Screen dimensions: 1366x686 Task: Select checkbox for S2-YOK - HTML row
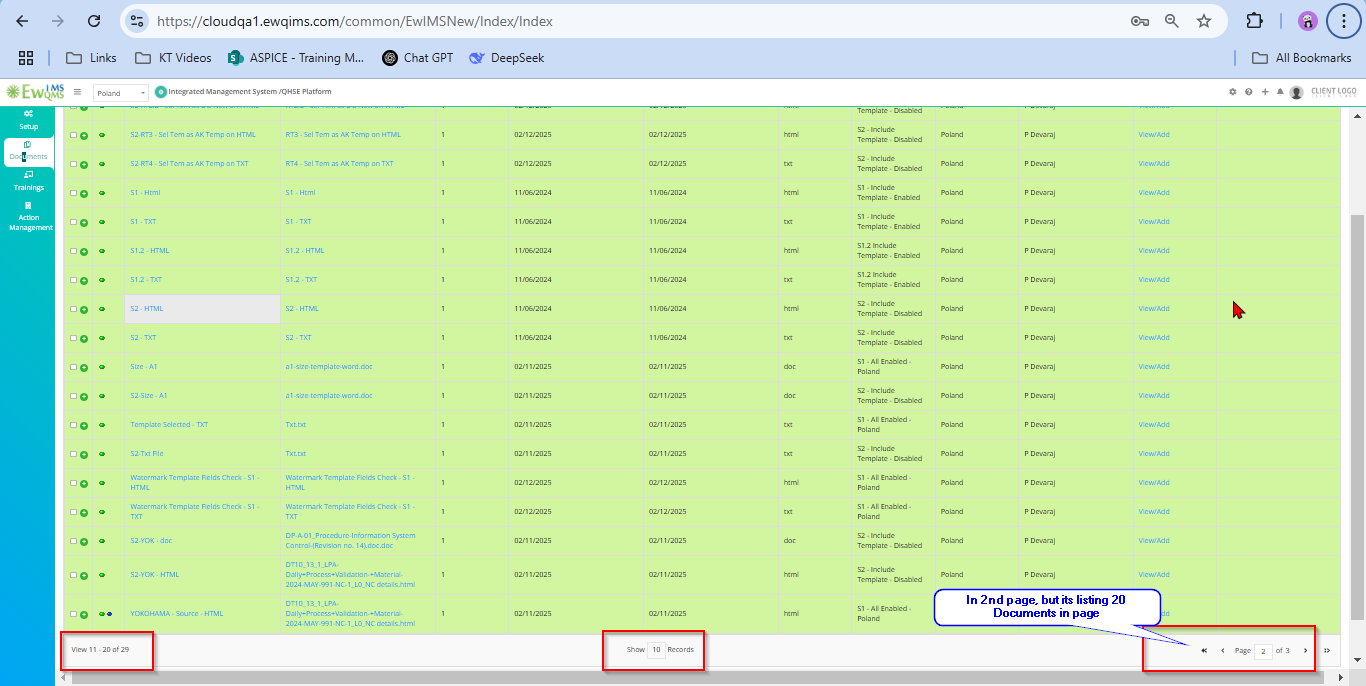pyautogui.click(x=73, y=575)
